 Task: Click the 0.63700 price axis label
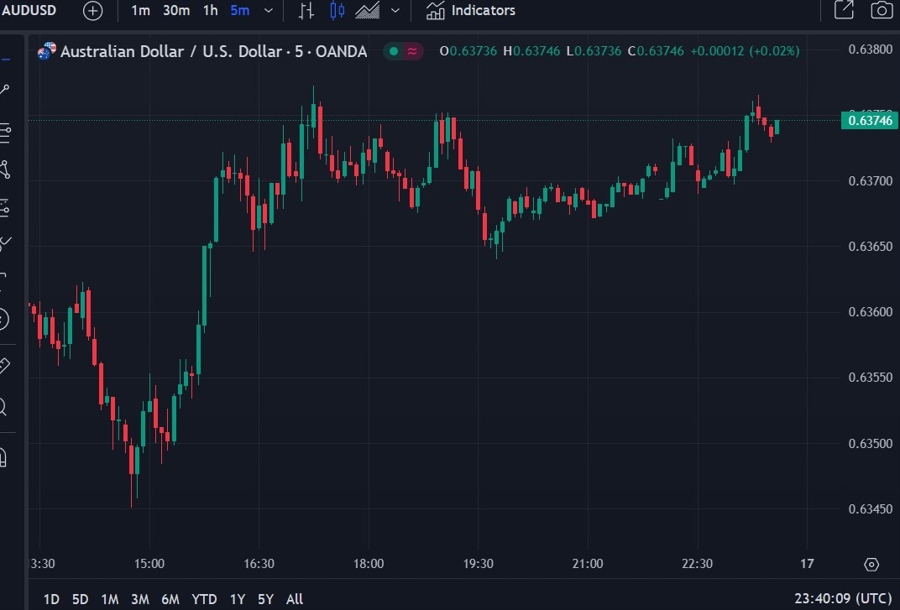pyautogui.click(x=871, y=181)
